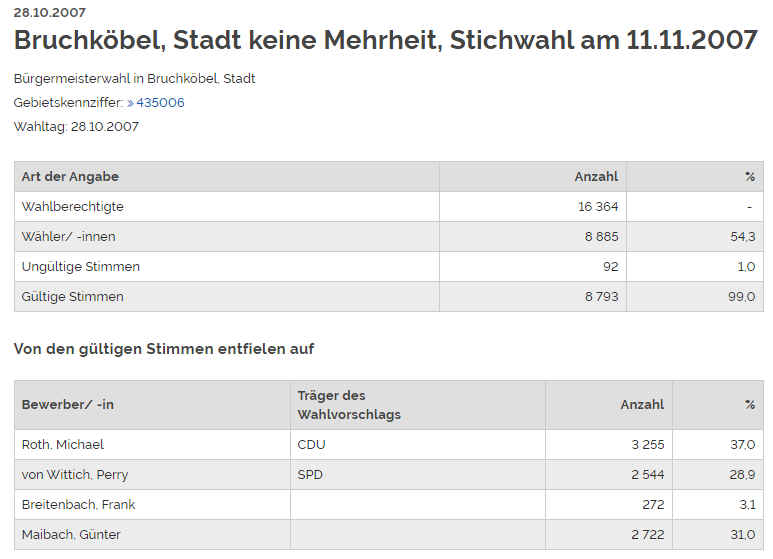Click the 'Träger des Wahlvorschlags' column header
Image resolution: width=773 pixels, height=559 pixels.
tap(349, 405)
